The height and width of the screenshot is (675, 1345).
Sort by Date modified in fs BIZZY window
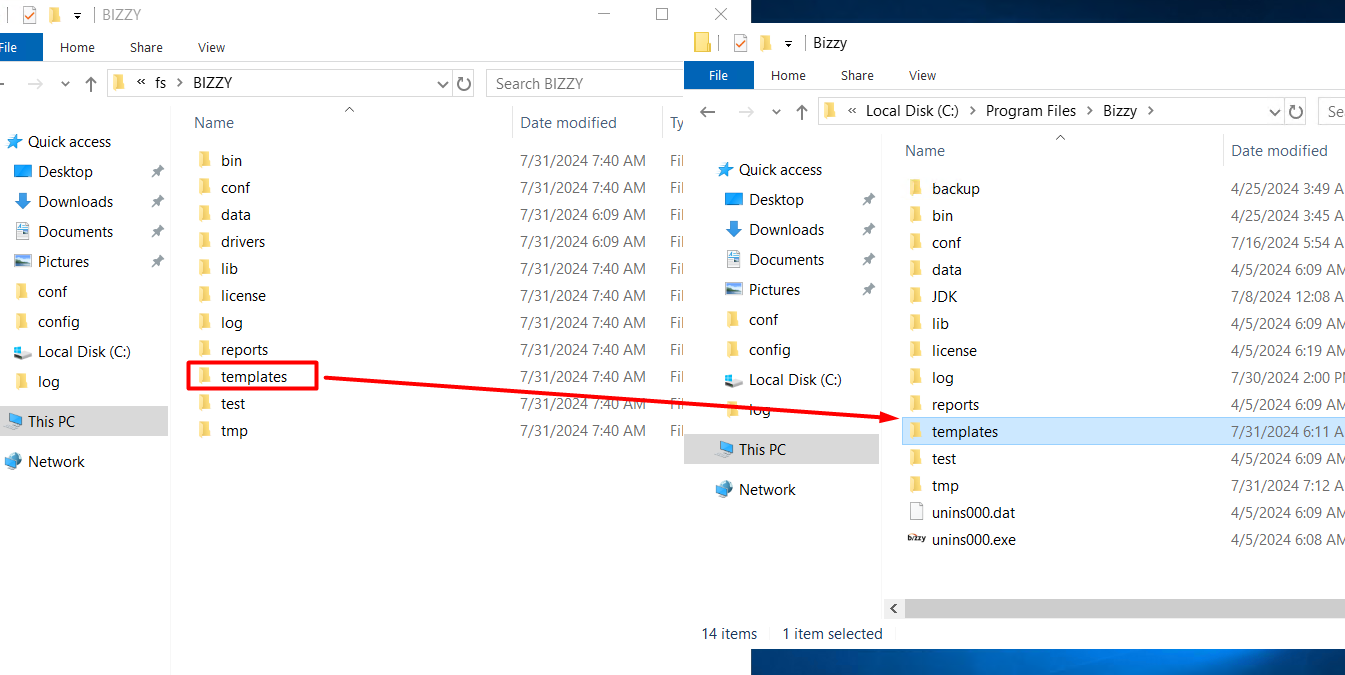click(568, 123)
